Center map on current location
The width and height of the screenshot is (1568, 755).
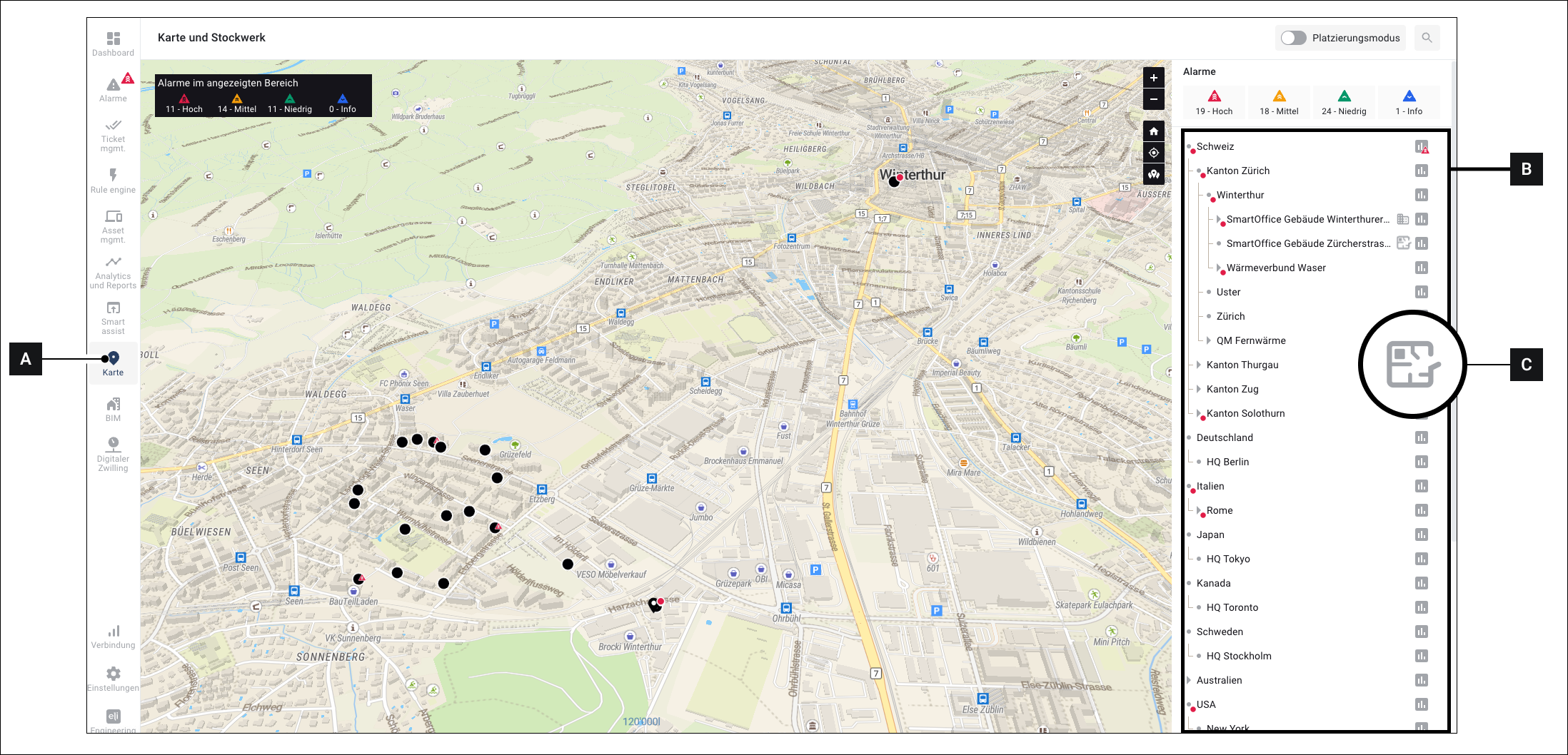point(1153,153)
